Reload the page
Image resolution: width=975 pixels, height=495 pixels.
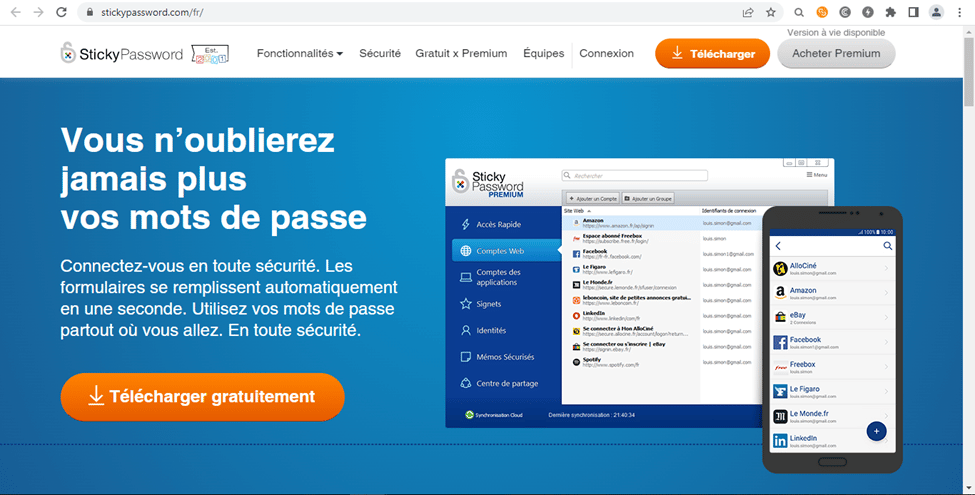pyautogui.click(x=62, y=12)
